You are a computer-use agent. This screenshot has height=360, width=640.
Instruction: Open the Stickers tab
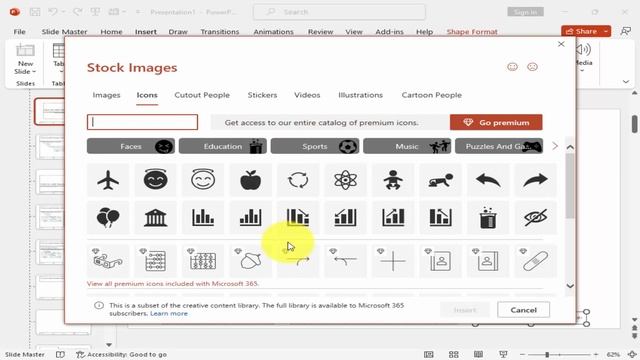point(262,95)
